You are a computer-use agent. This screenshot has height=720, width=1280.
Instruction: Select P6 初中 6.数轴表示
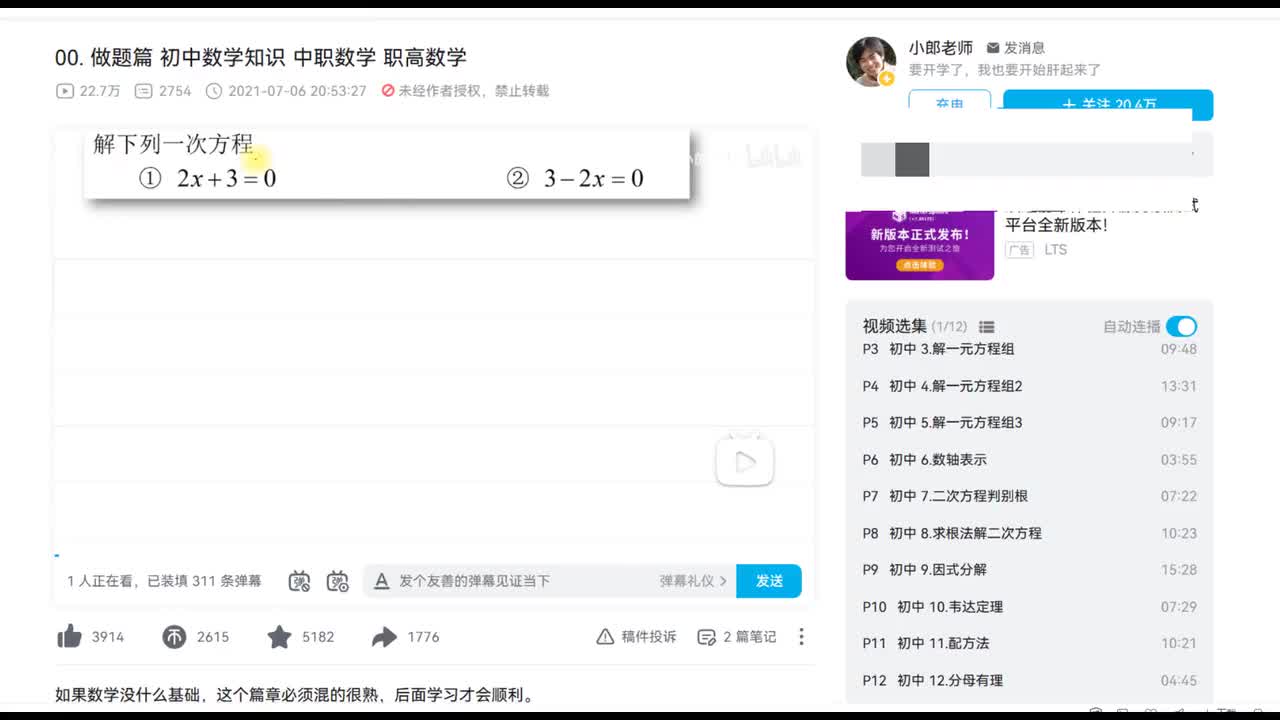tap(1030, 460)
